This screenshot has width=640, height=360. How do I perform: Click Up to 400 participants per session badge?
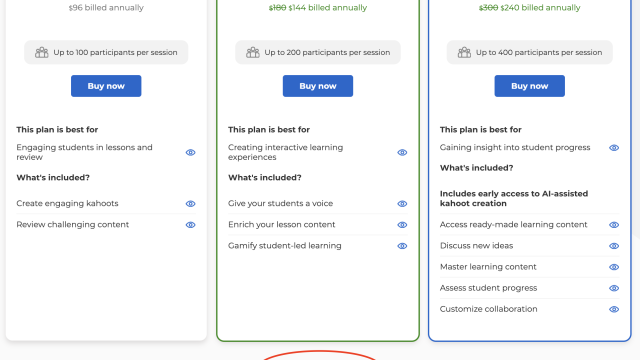click(x=529, y=52)
